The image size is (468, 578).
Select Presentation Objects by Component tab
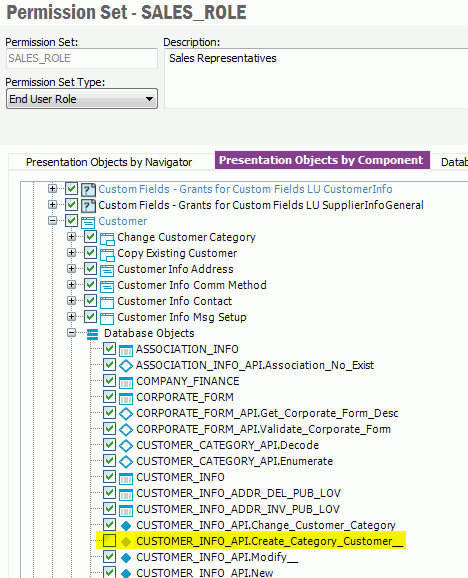[x=321, y=161]
